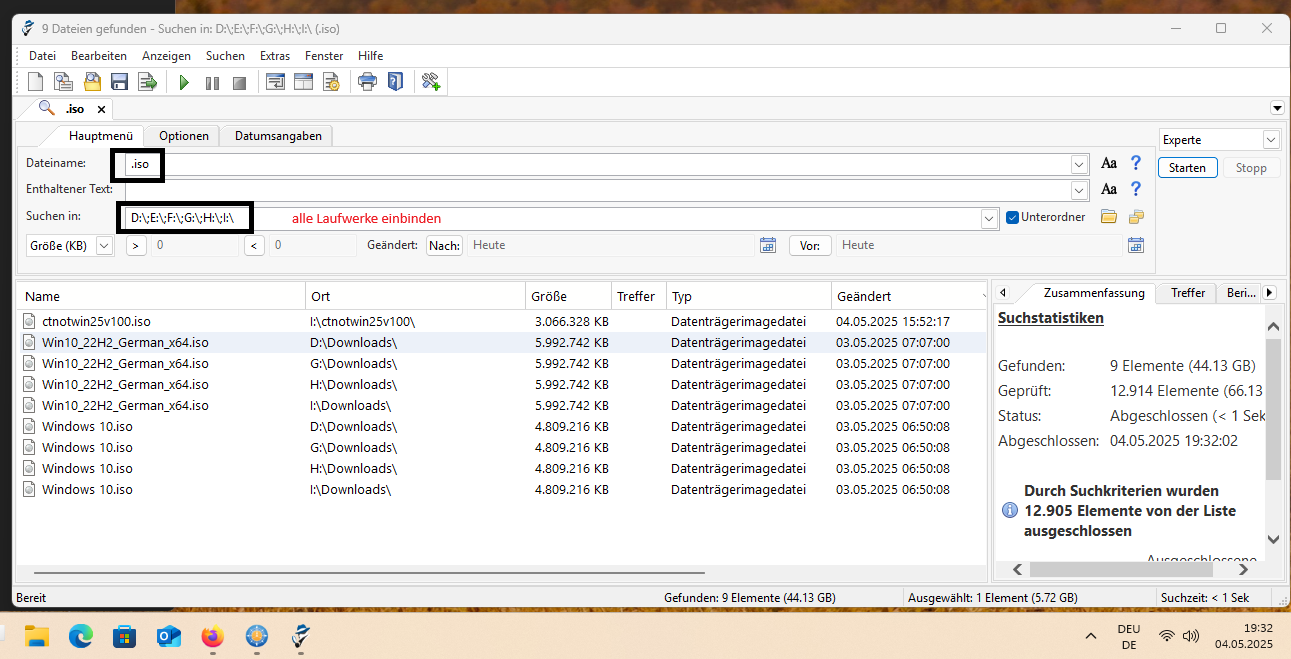Open the blue help book icon

[x=395, y=82]
